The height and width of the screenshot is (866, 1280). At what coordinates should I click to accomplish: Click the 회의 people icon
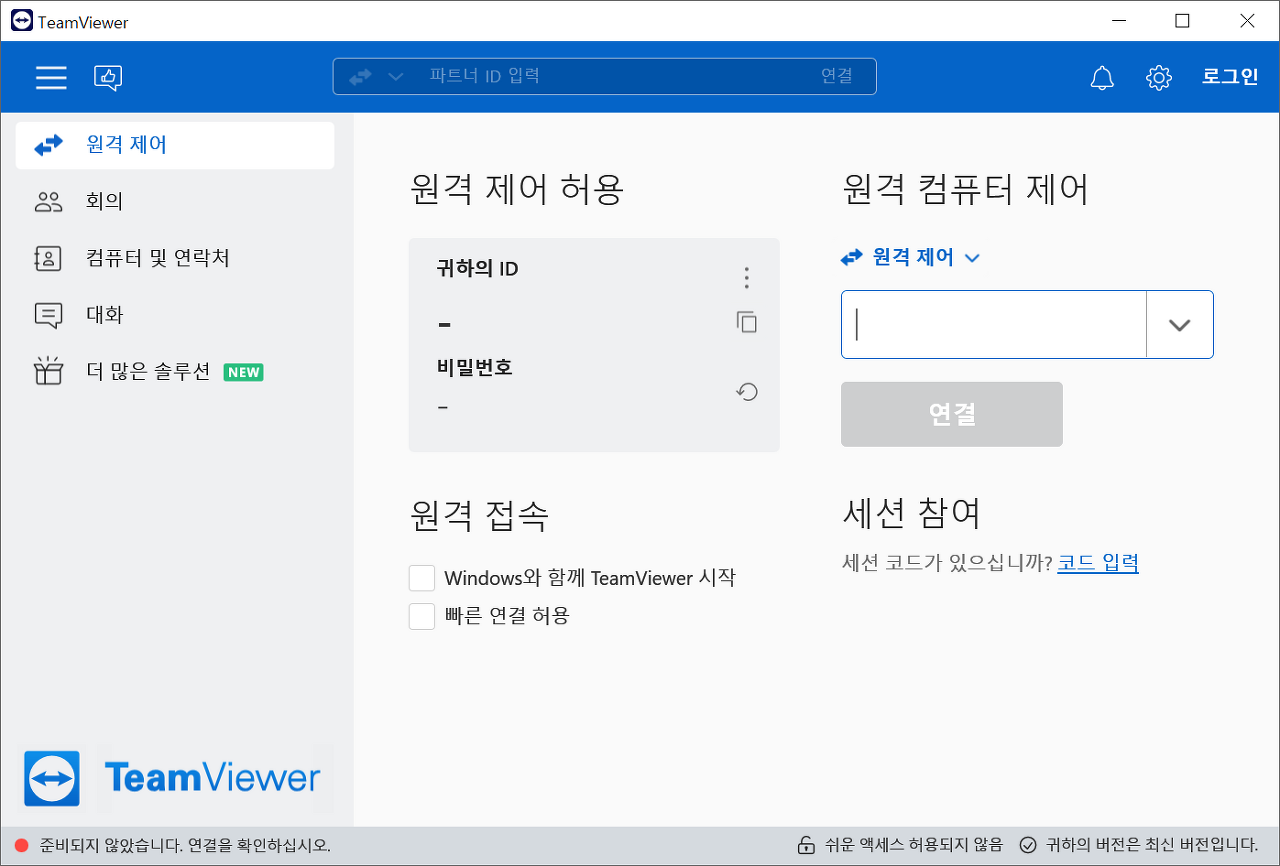tap(48, 202)
